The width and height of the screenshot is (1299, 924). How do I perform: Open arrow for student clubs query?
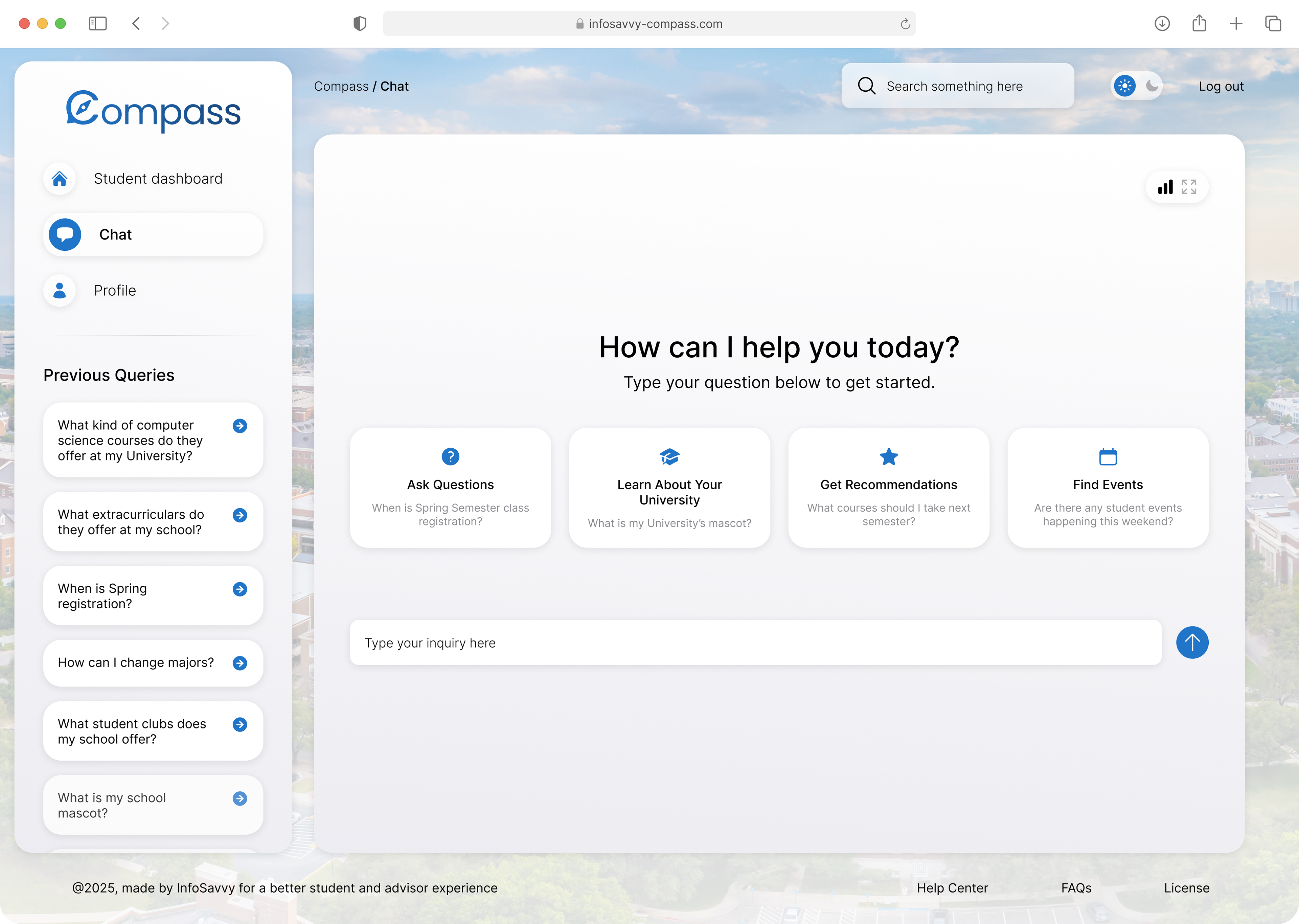240,724
